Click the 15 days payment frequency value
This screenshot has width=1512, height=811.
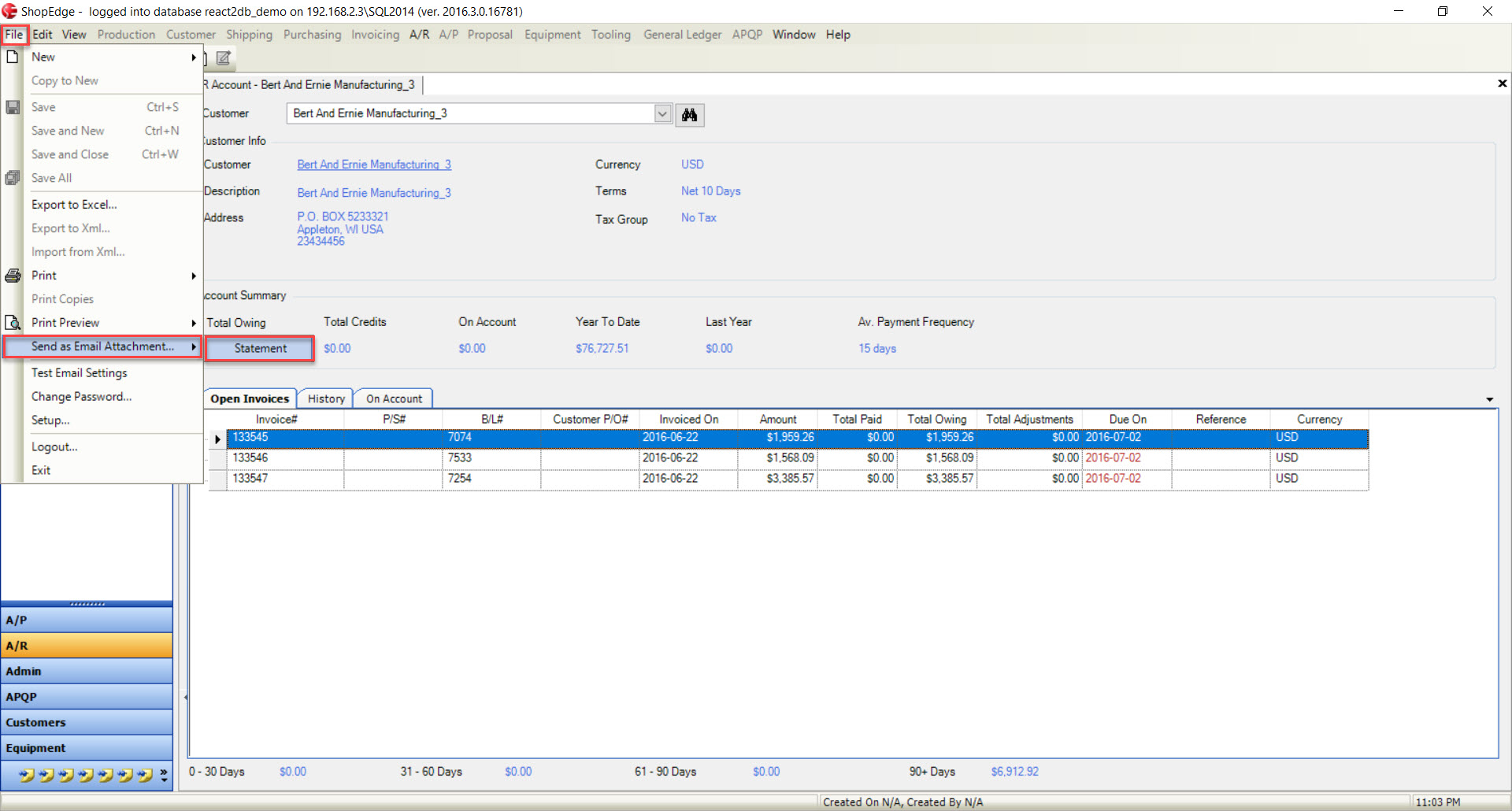877,349
